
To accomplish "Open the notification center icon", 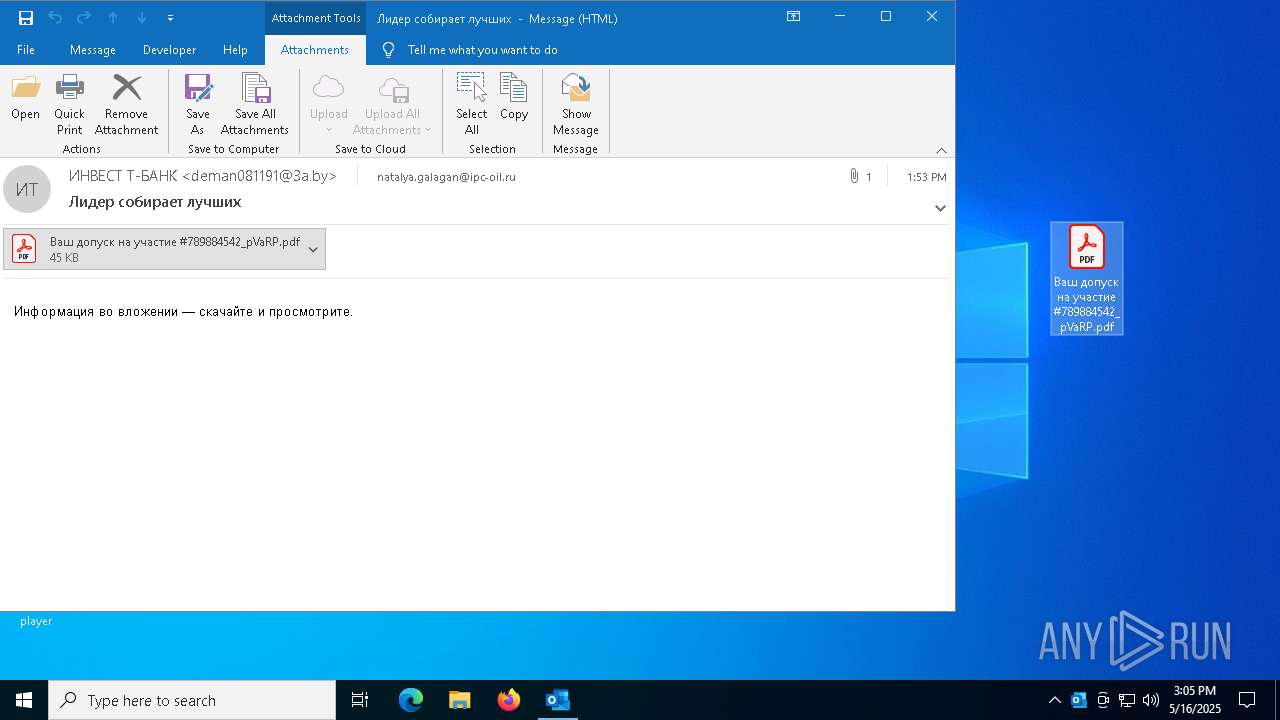I will click(x=1247, y=700).
